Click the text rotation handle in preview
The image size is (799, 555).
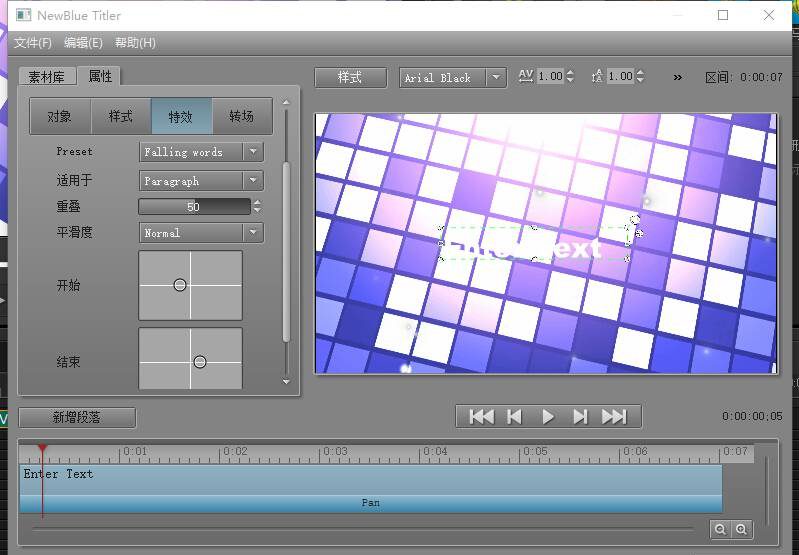[x=635, y=219]
